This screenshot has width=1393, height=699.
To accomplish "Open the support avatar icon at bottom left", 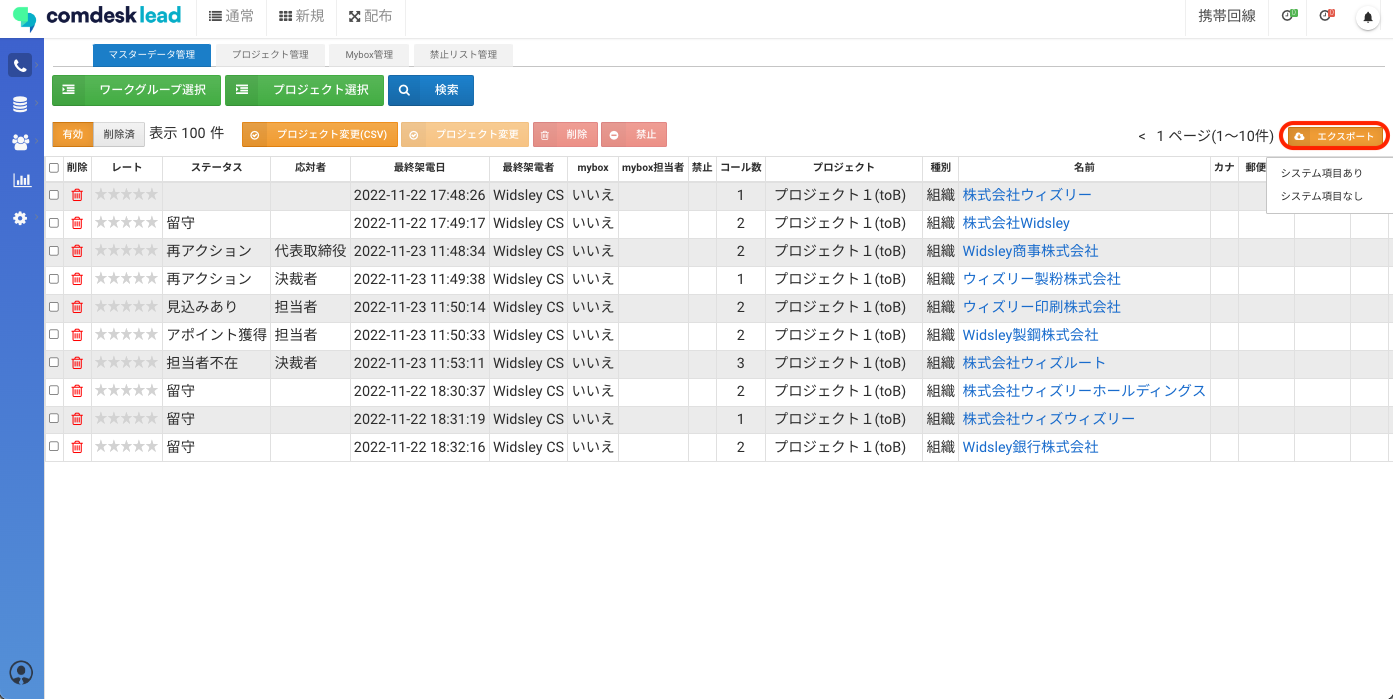I will (21, 672).
